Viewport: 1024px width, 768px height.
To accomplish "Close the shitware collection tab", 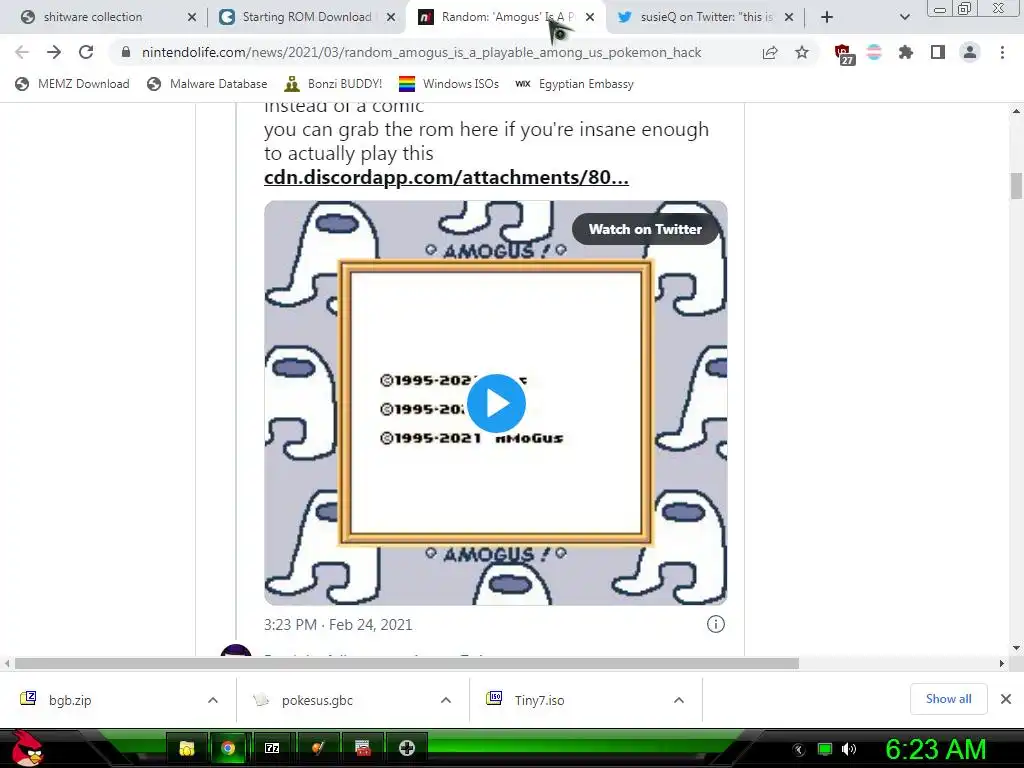I will [191, 17].
